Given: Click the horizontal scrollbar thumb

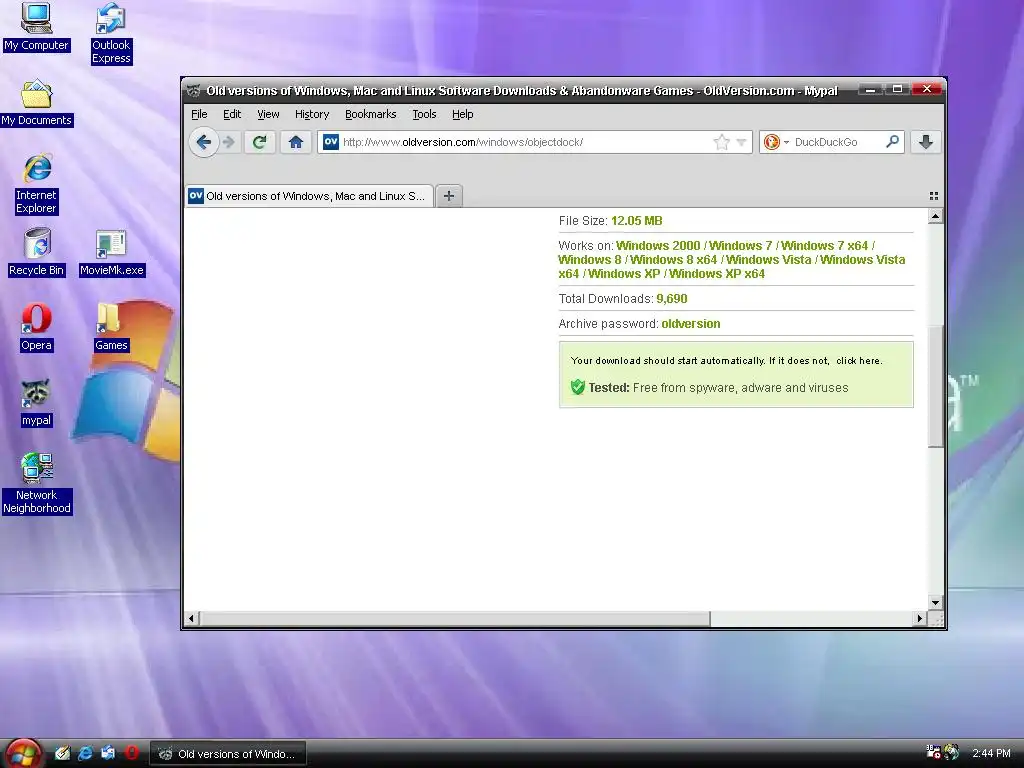Looking at the screenshot, I should [455, 618].
